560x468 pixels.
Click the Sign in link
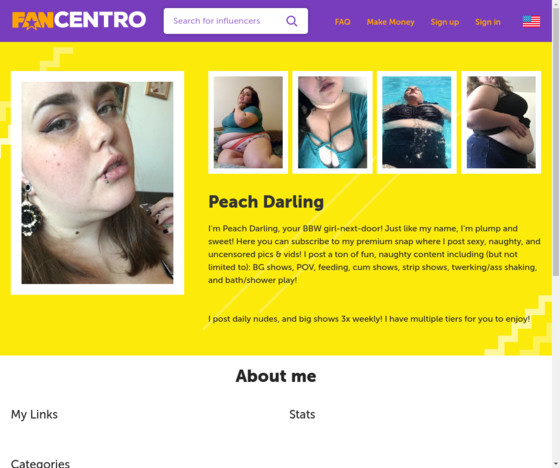tap(488, 22)
